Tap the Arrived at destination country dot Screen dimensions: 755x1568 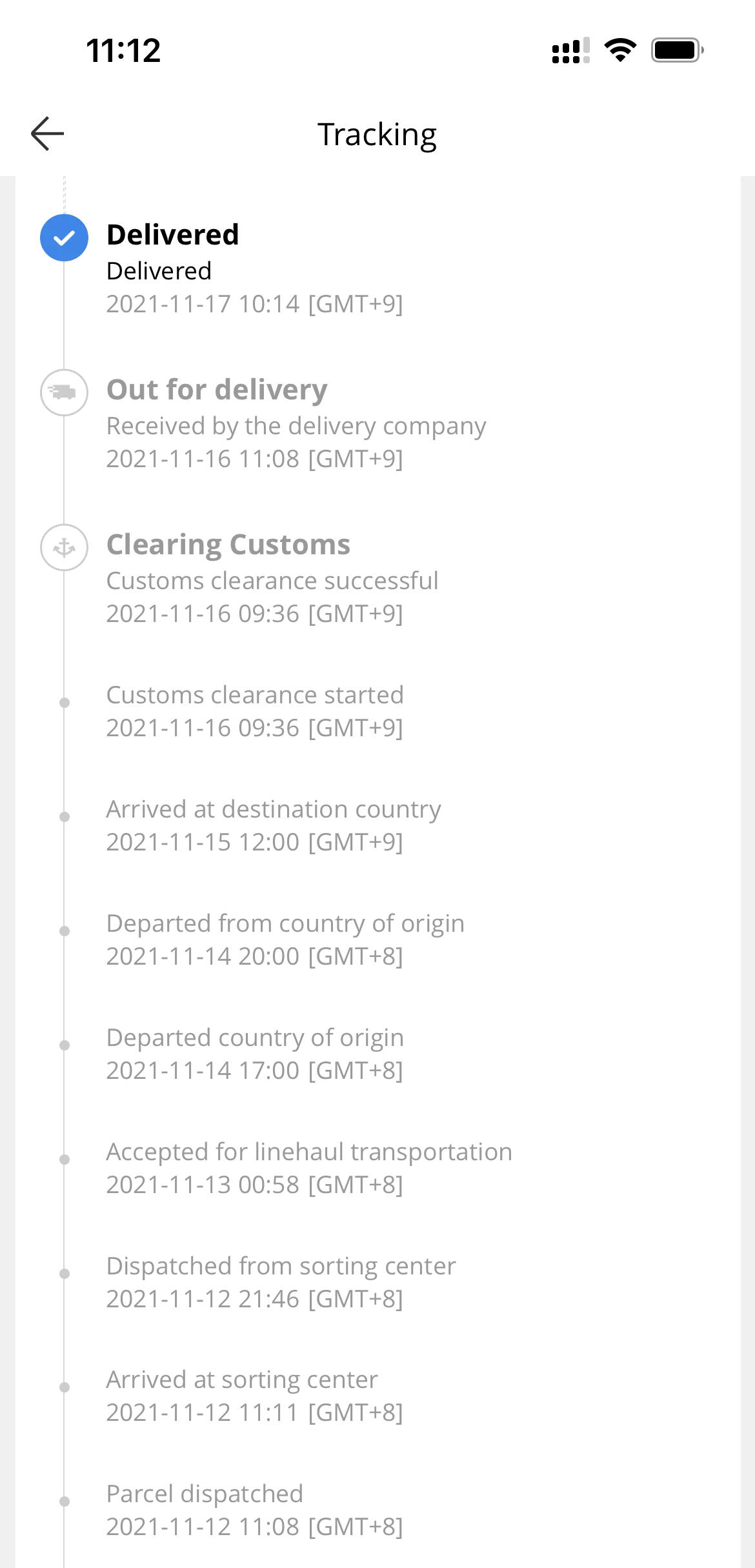(65, 817)
